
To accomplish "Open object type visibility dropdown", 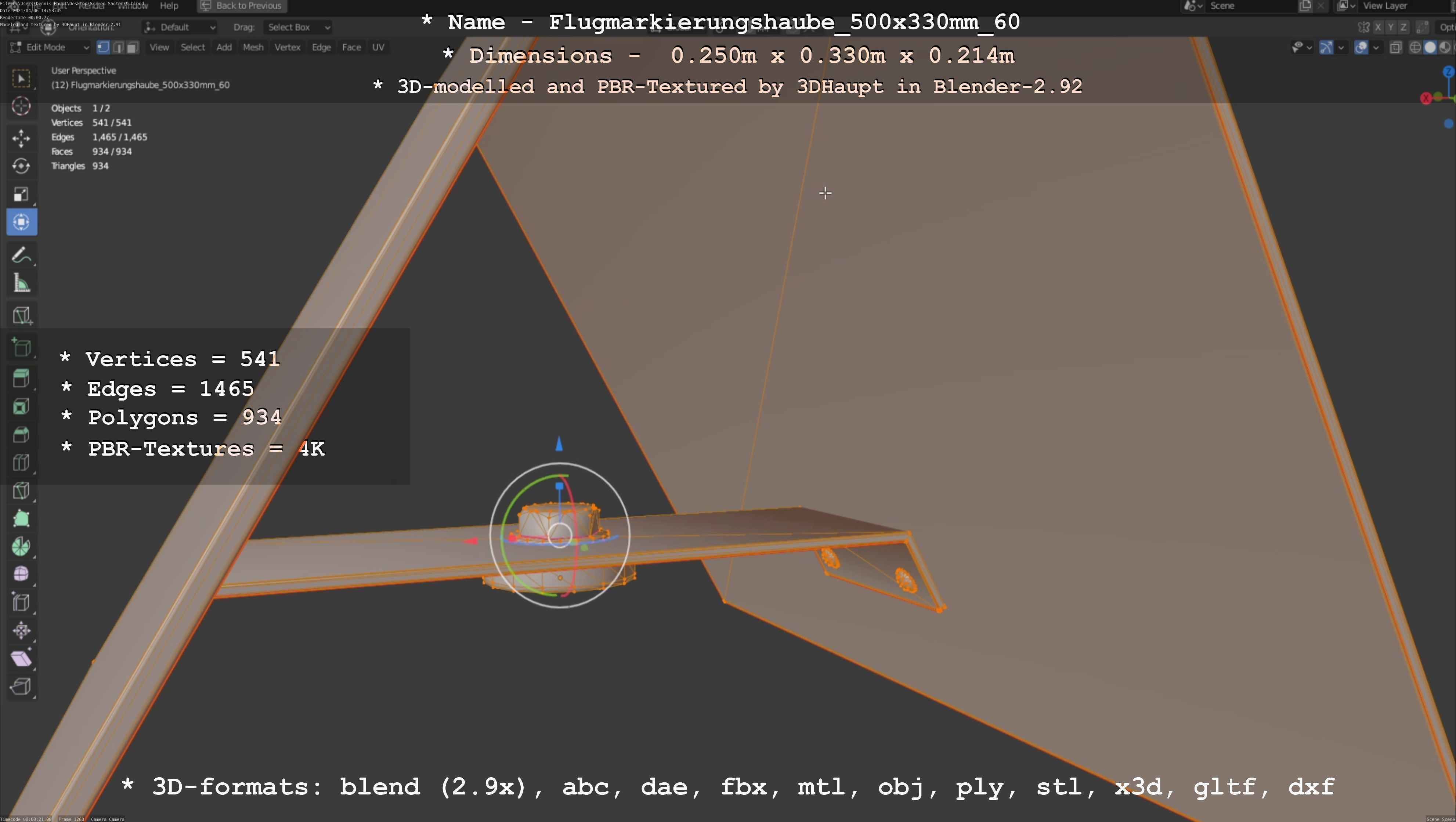I will click(x=1302, y=47).
